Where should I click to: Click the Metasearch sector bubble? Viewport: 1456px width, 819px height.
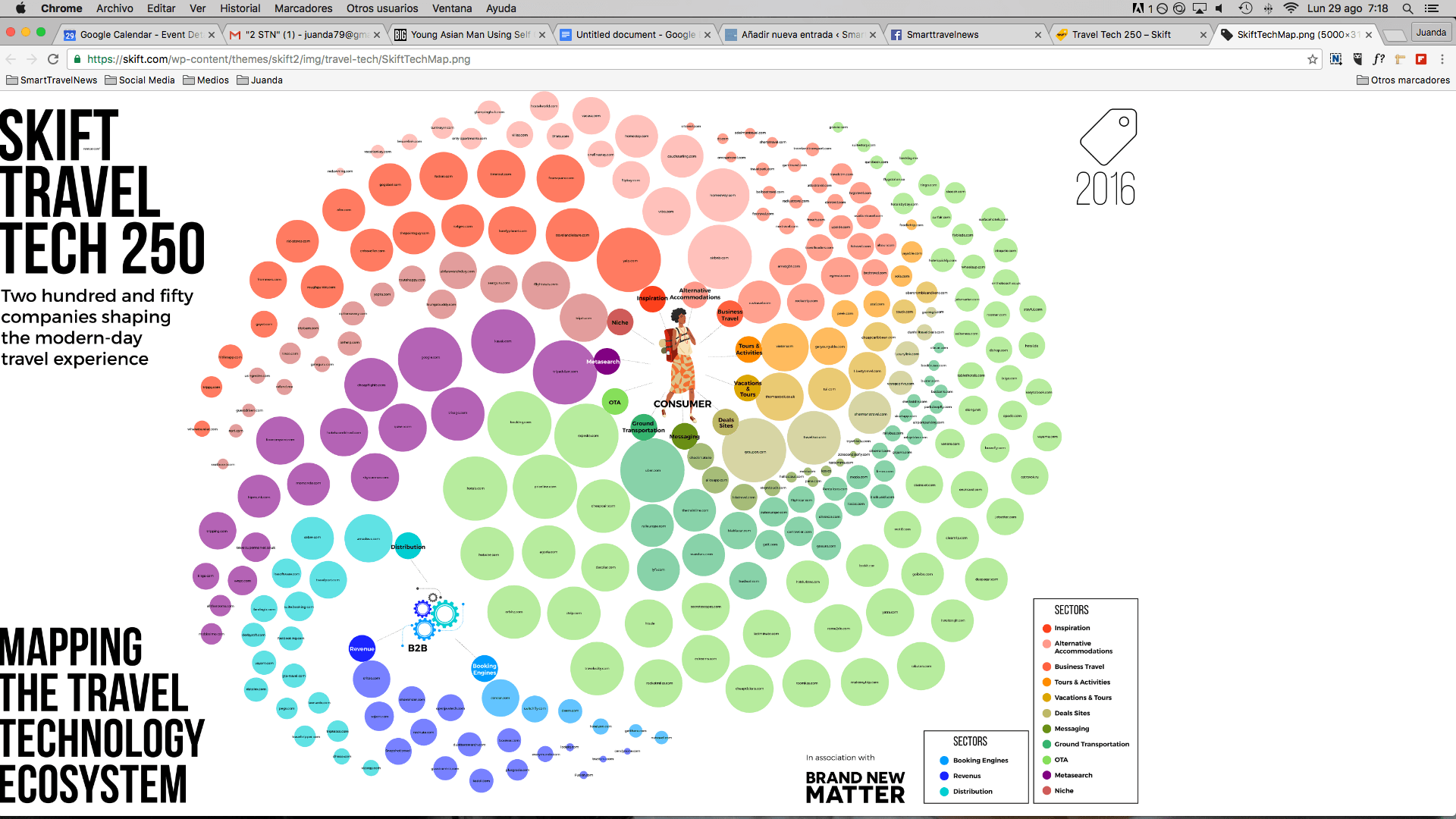tap(606, 362)
